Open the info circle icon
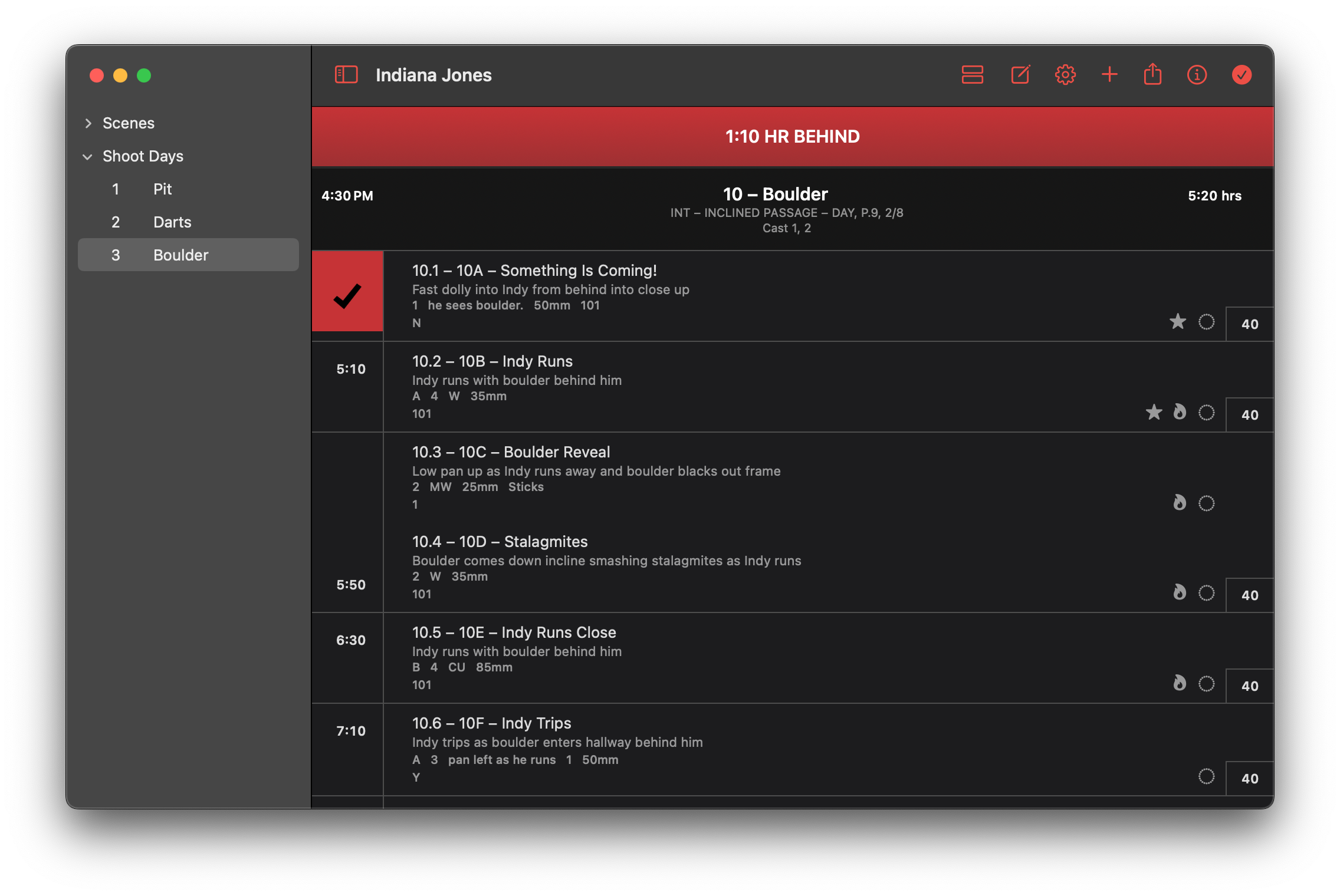Image resolution: width=1340 pixels, height=896 pixels. point(1197,75)
